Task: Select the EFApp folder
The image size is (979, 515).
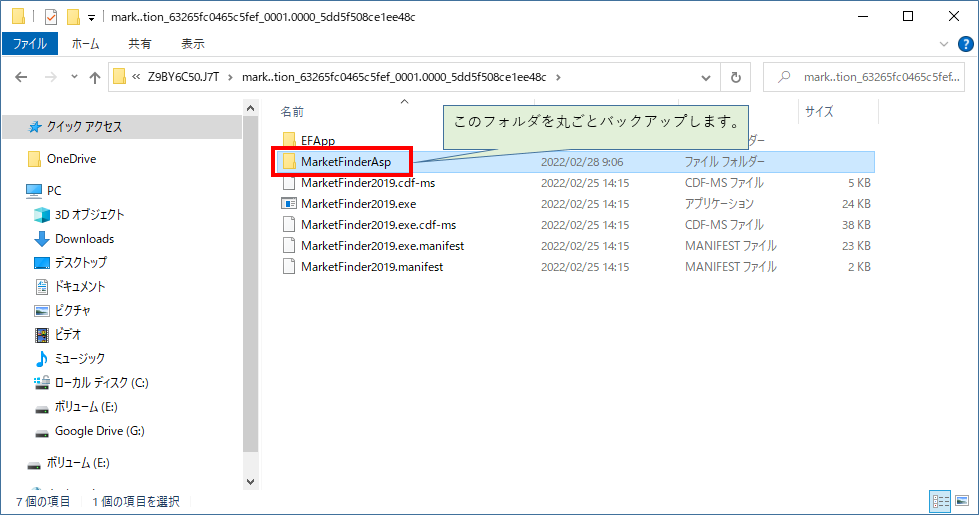Action: [x=318, y=141]
